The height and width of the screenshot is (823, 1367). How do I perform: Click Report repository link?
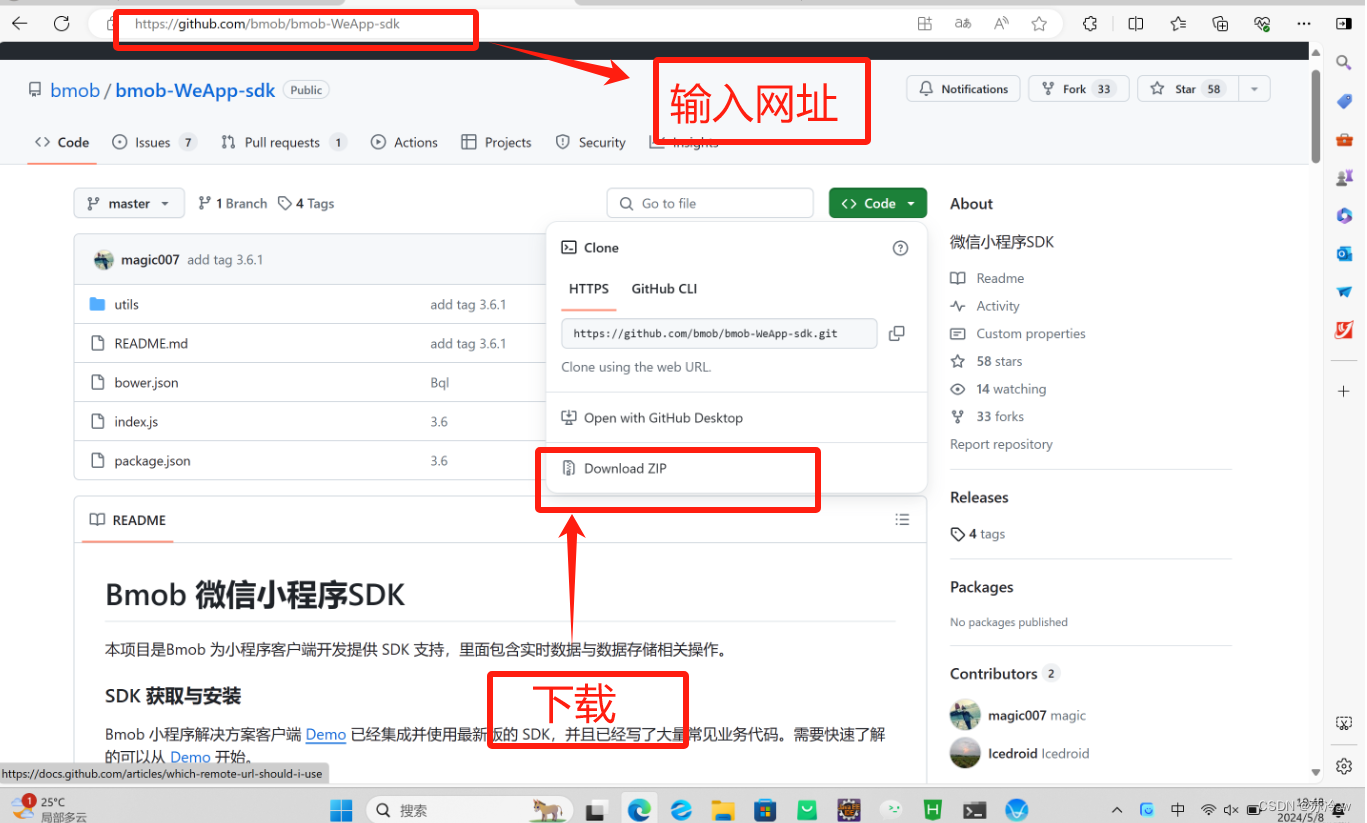click(x=1001, y=444)
